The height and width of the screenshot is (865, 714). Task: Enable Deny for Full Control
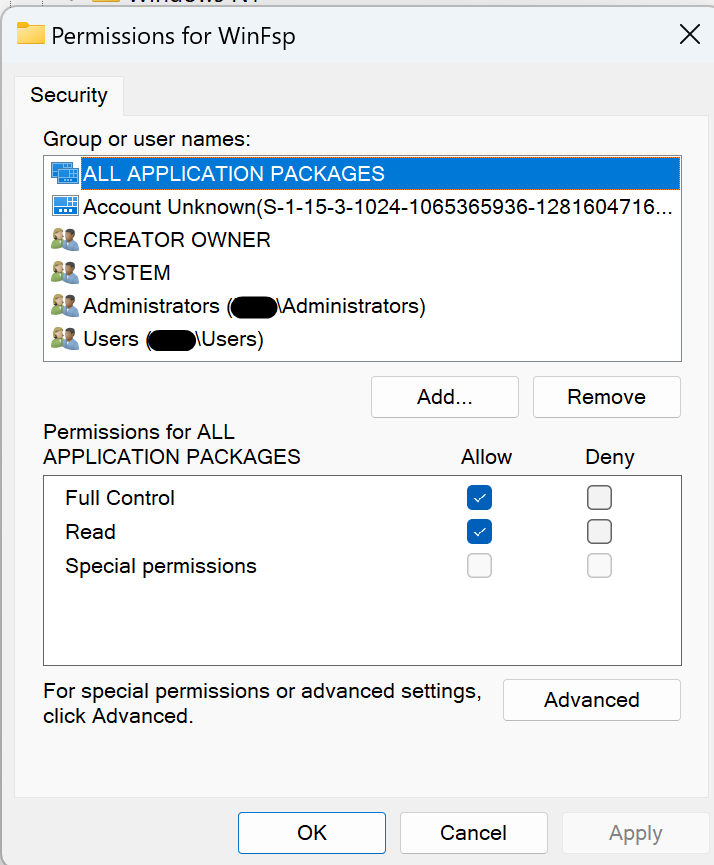tap(599, 497)
